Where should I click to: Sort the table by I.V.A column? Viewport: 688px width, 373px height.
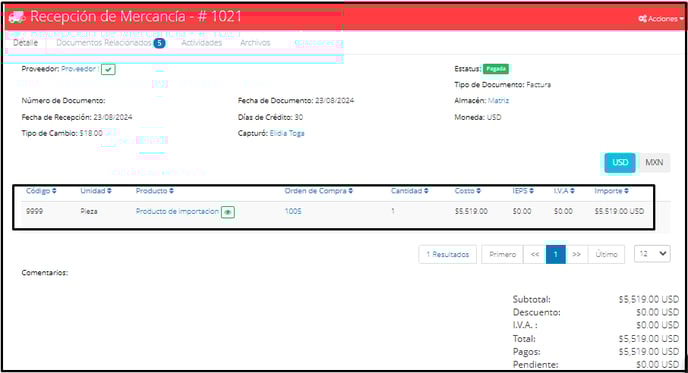point(564,191)
